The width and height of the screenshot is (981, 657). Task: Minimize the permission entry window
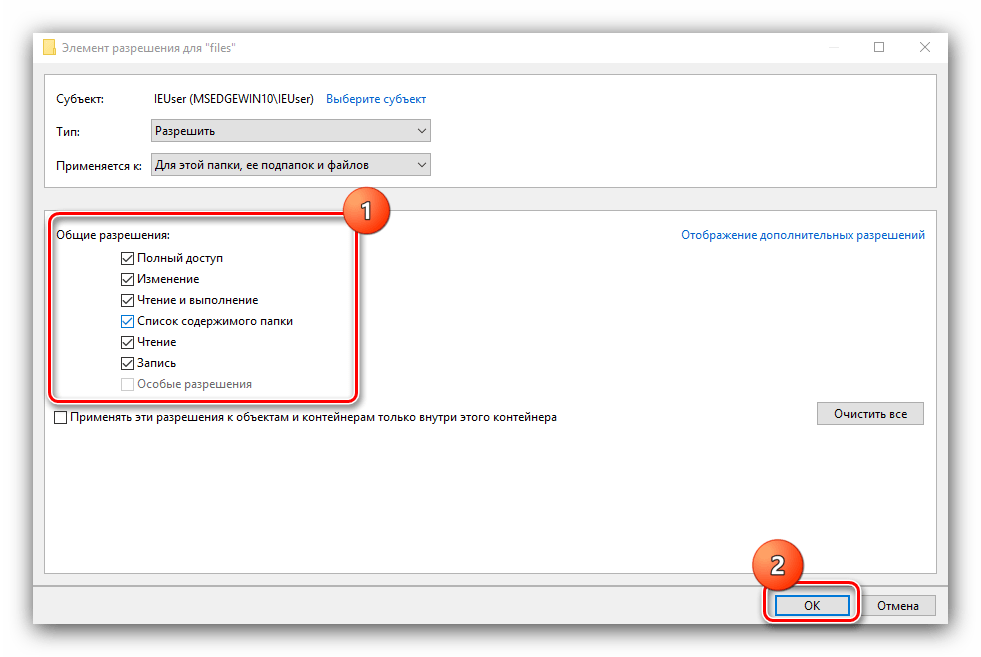coord(834,47)
